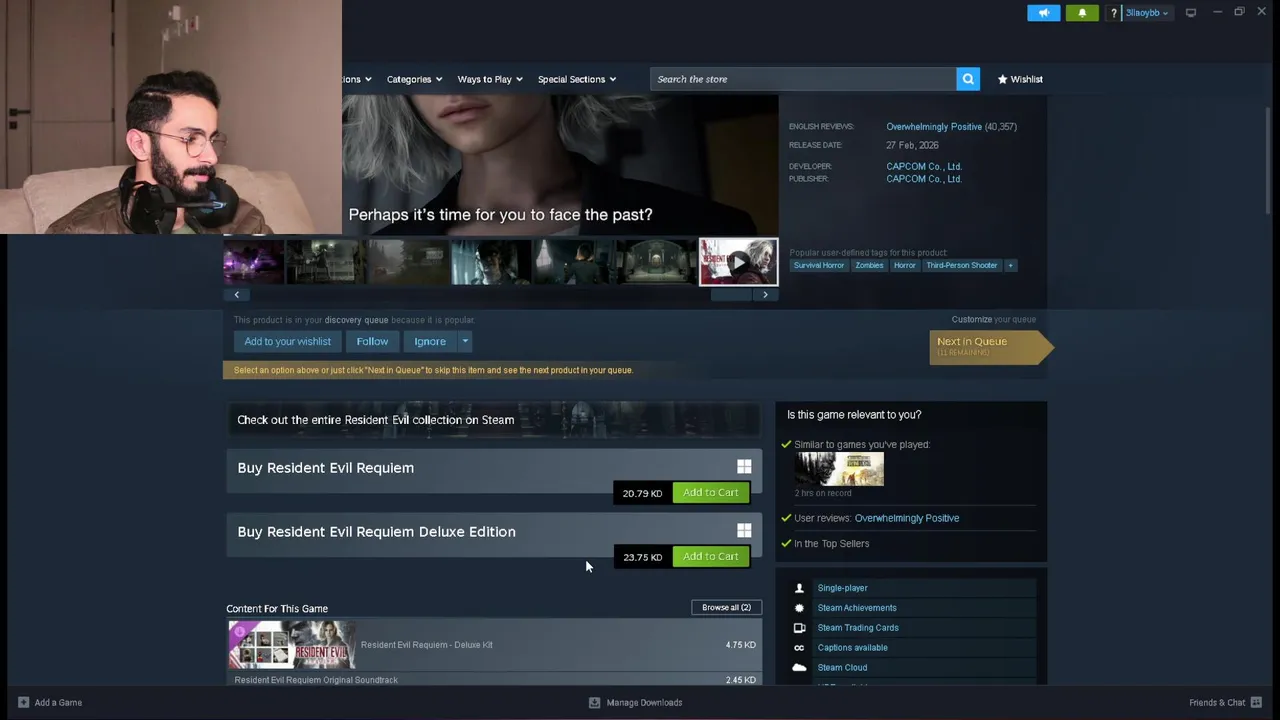
Task: Open the Third-Person Shooter tag
Action: 961,265
